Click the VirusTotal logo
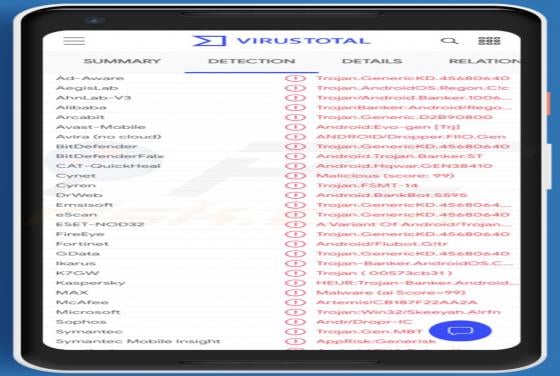This screenshot has width=560, height=376. [x=281, y=41]
